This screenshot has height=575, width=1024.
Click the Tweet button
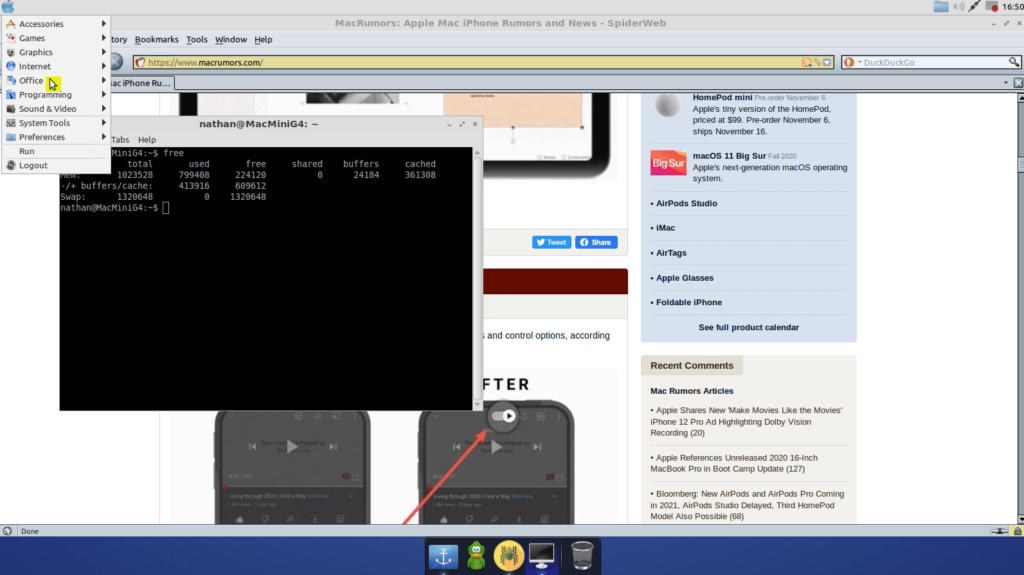552,242
